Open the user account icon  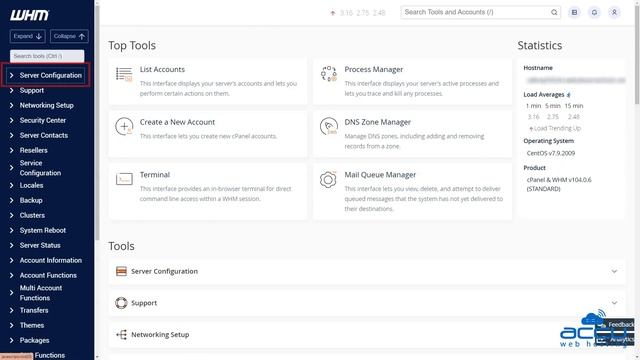pyautogui.click(x=614, y=12)
